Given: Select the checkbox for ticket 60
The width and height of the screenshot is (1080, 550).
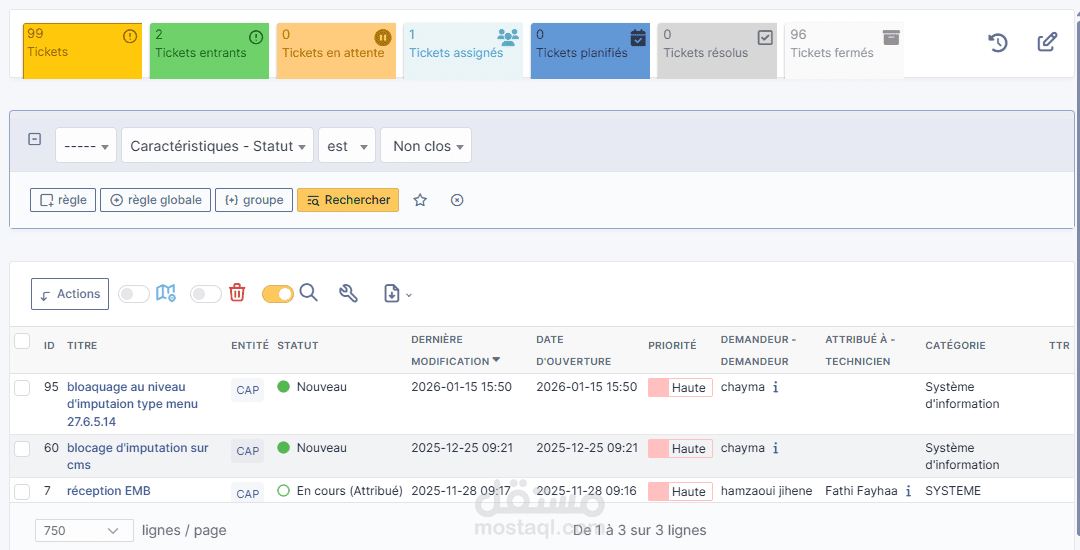Looking at the screenshot, I should pos(22,449).
